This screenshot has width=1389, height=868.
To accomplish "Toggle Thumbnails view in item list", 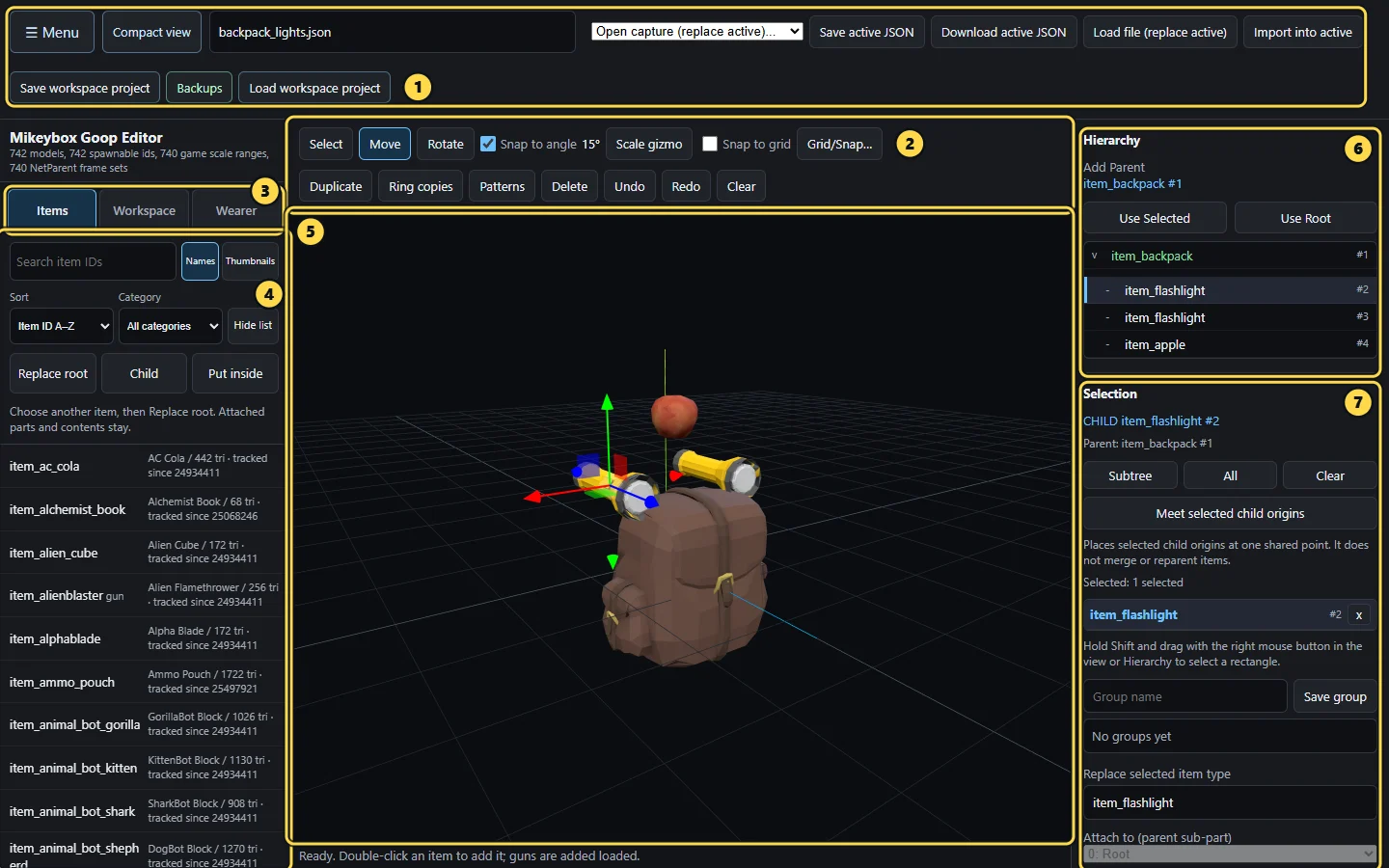I will [x=250, y=261].
